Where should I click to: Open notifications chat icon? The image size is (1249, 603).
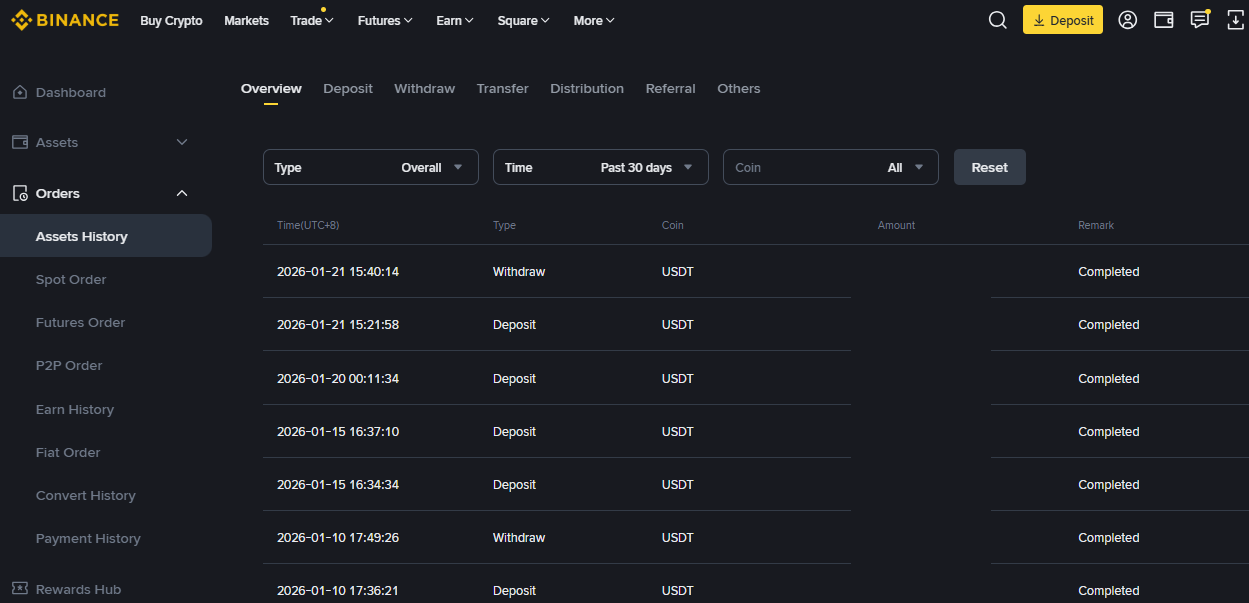tap(1199, 19)
